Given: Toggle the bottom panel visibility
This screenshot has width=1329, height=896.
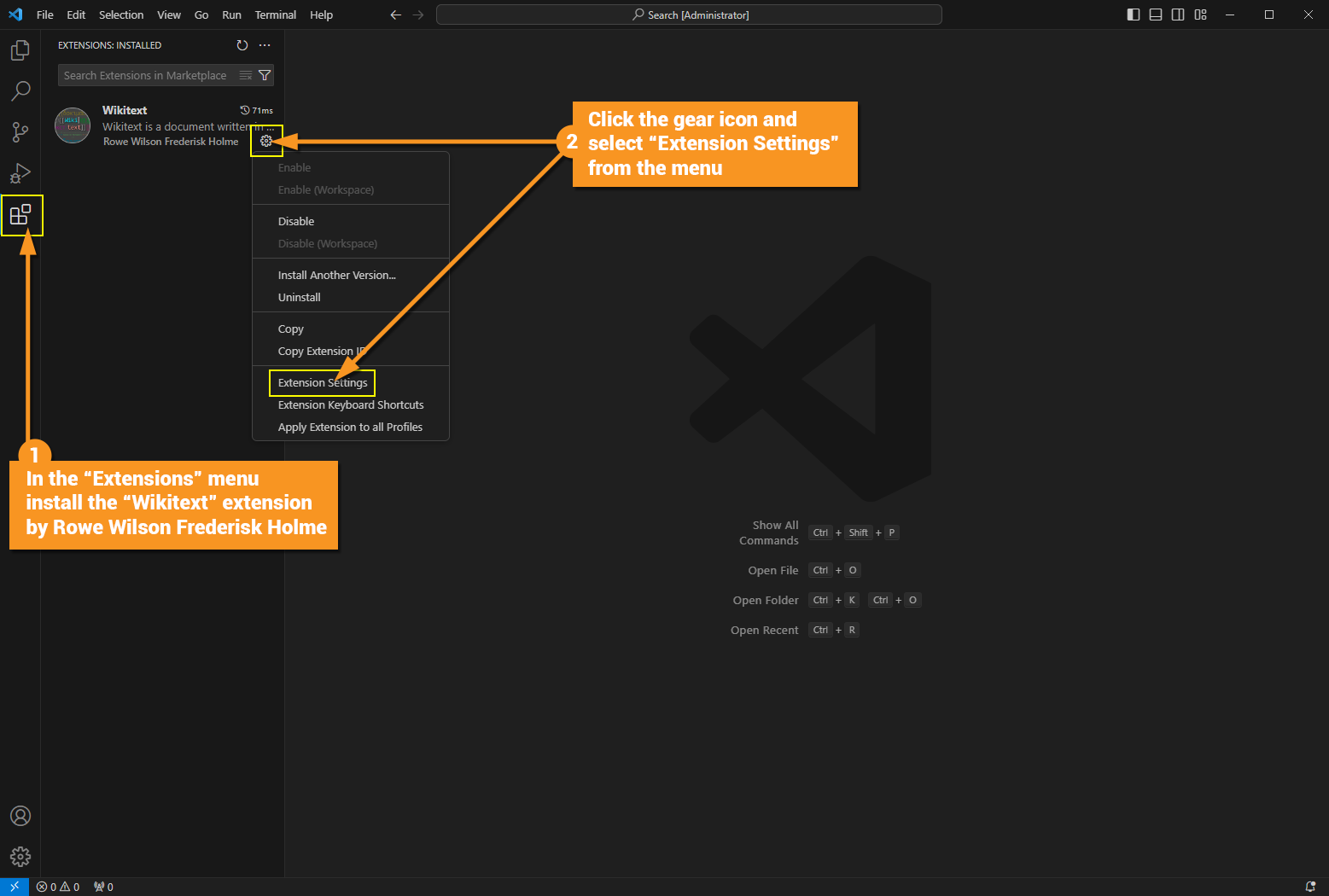Looking at the screenshot, I should coord(1156,15).
